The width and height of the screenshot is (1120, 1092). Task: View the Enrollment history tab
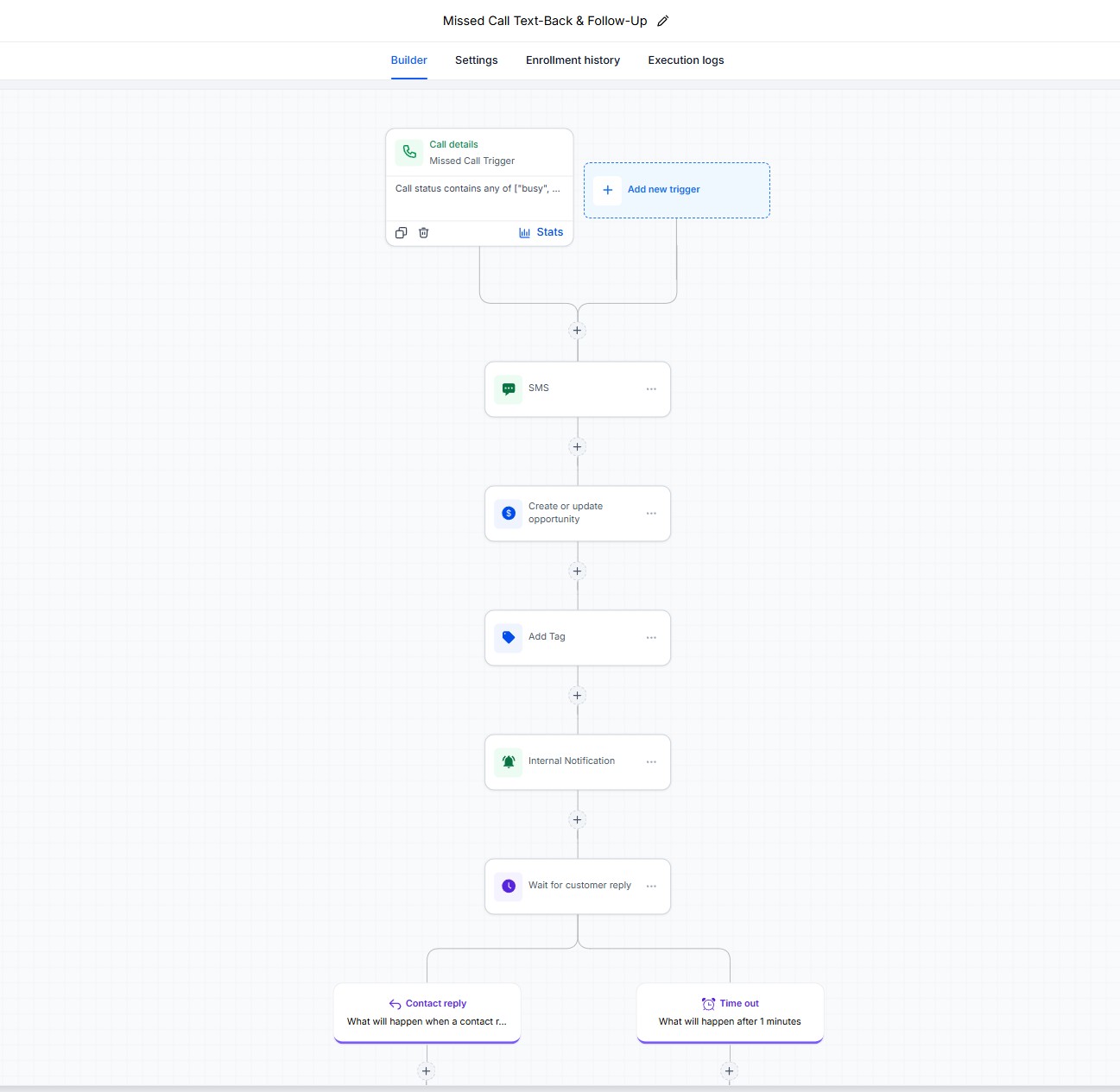[573, 60]
